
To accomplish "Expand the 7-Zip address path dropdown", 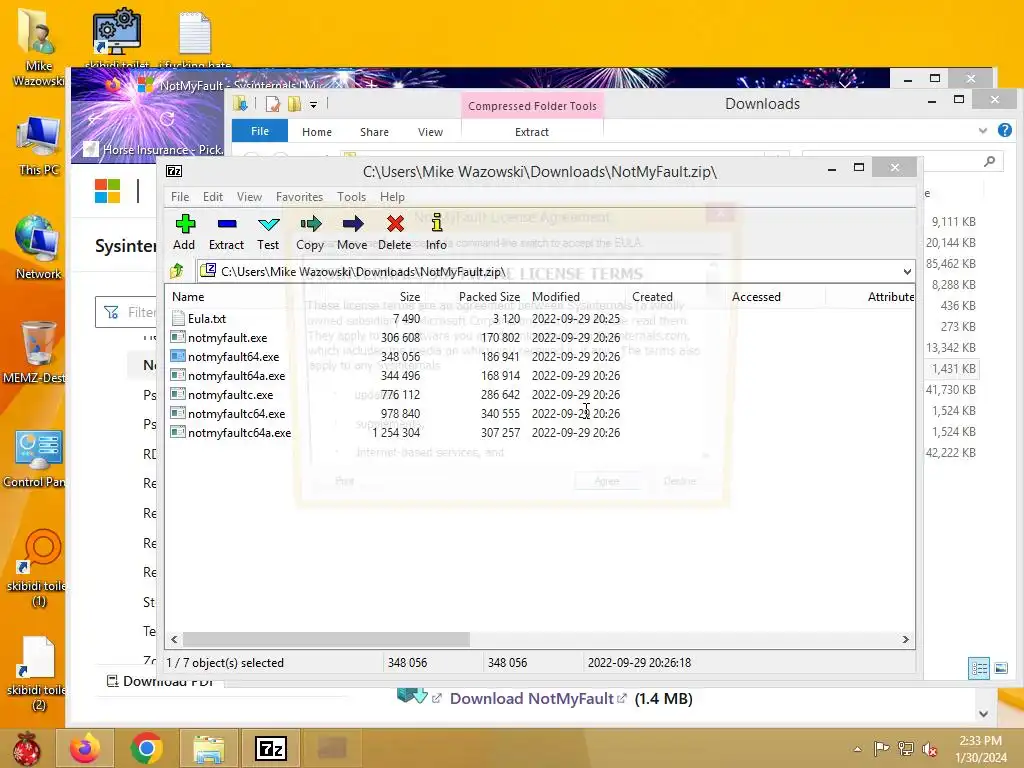I will [907, 272].
